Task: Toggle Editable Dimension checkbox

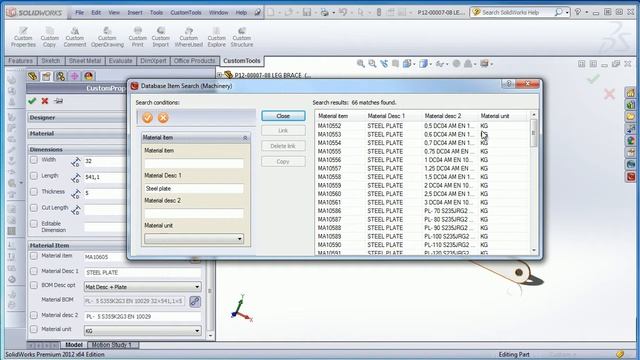Action: (34, 224)
